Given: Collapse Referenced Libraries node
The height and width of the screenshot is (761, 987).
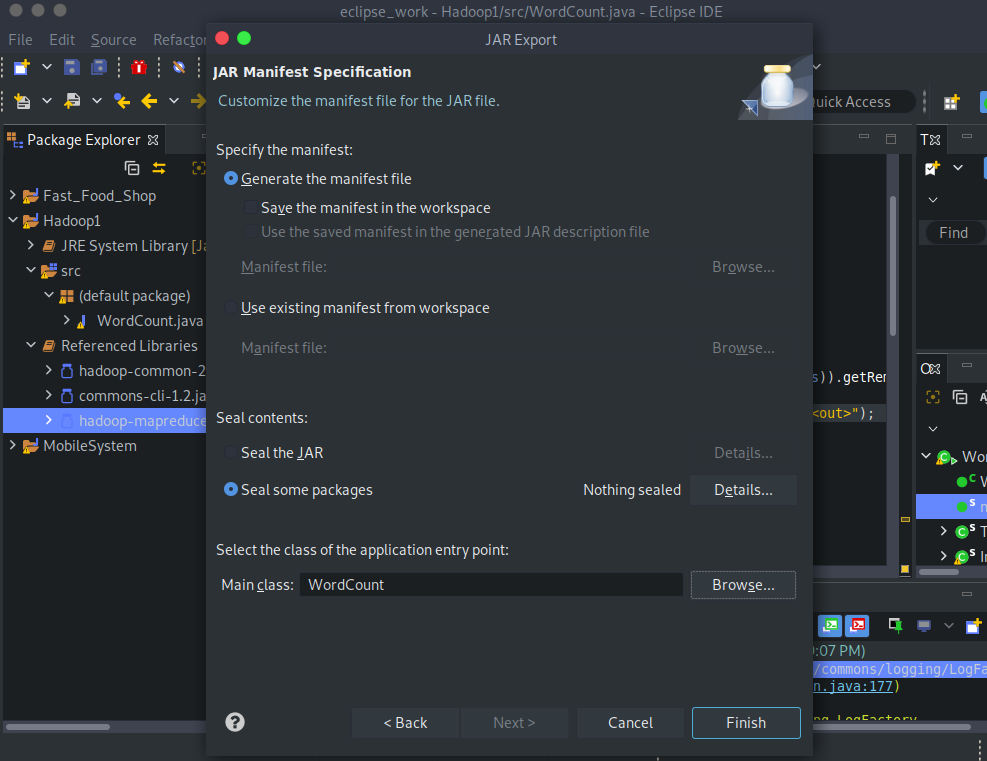Looking at the screenshot, I should [30, 345].
